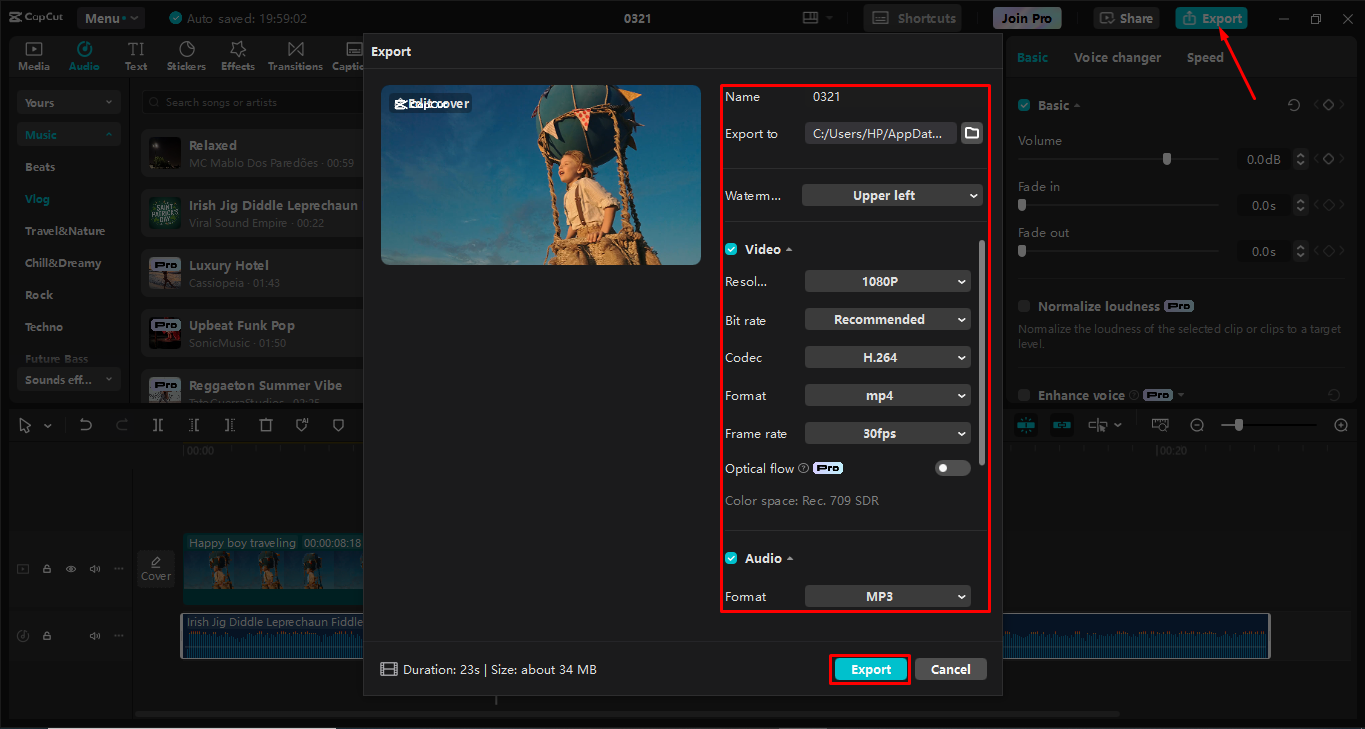Open the Frame rate dropdown showing 30fps
This screenshot has width=1365, height=729.
[x=886, y=433]
